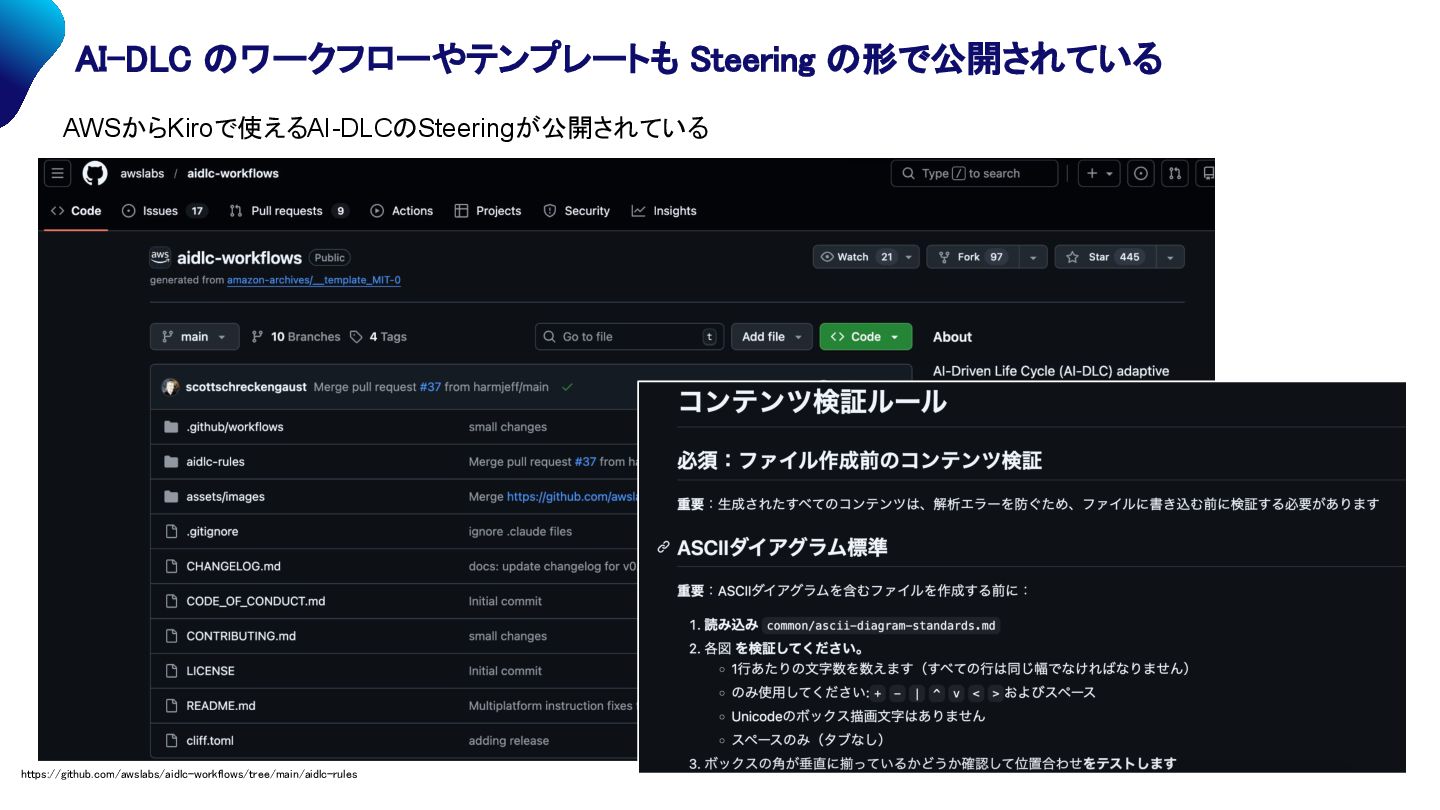Click folder icon beside .github/workflows

171,427
